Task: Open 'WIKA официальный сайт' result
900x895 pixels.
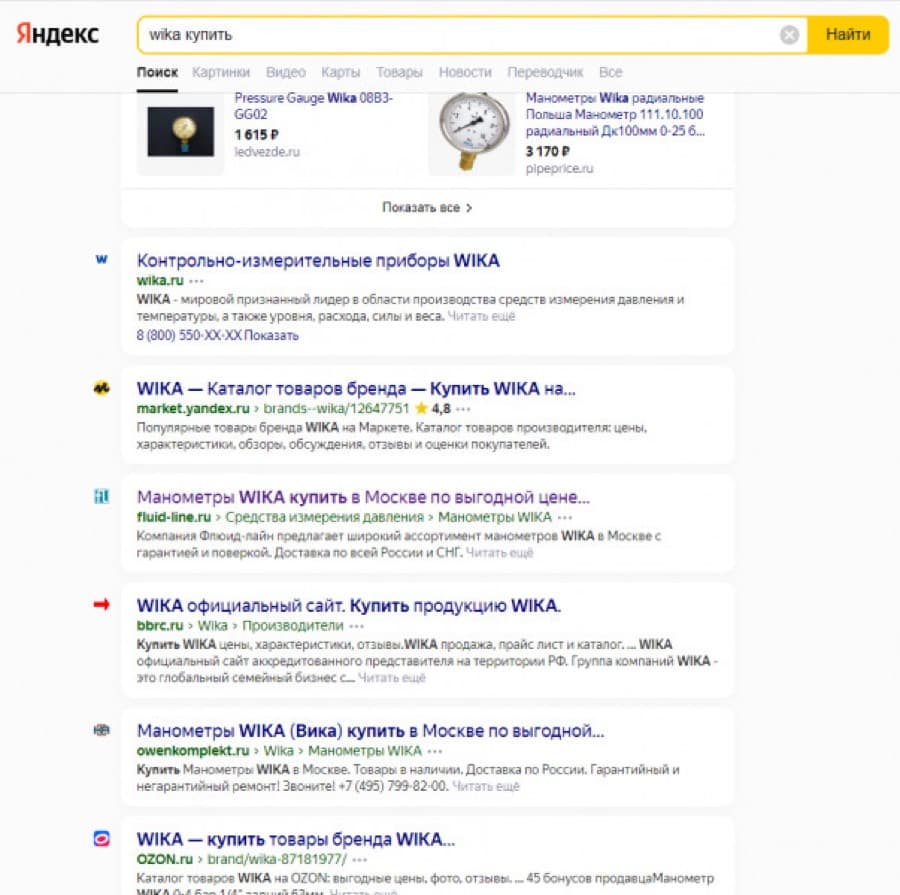Action: pos(349,606)
